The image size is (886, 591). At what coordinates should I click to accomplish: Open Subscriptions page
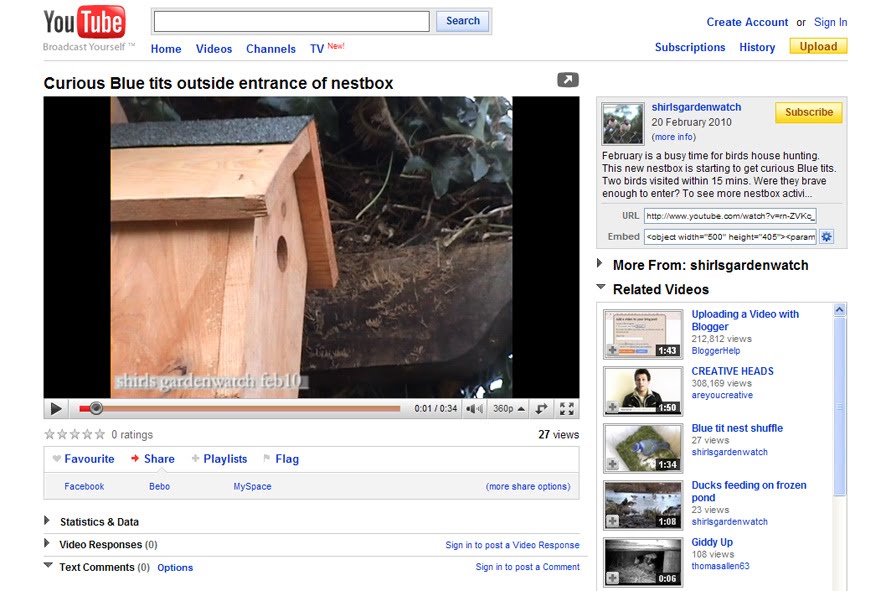tap(690, 47)
